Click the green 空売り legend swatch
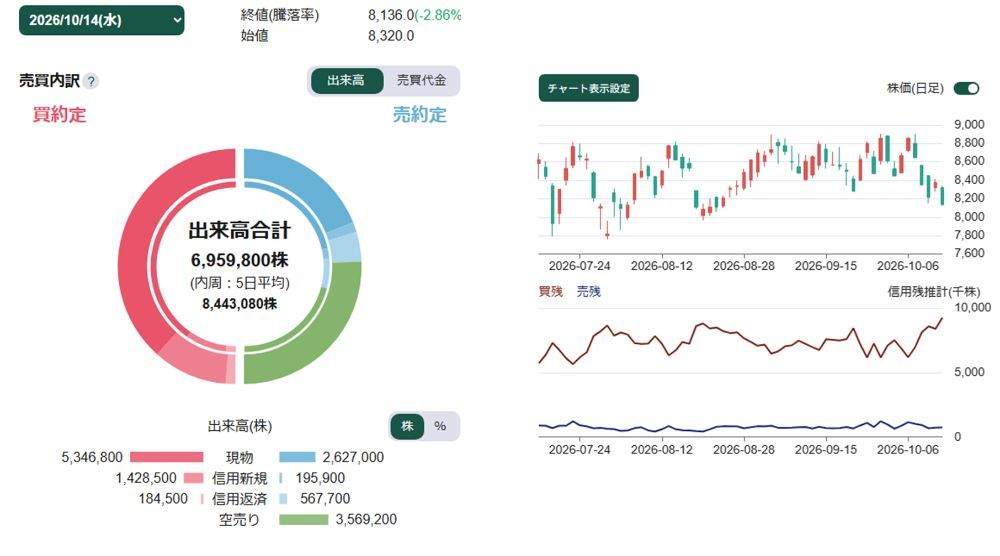Image resolution: width=1000 pixels, height=556 pixels. [304, 520]
